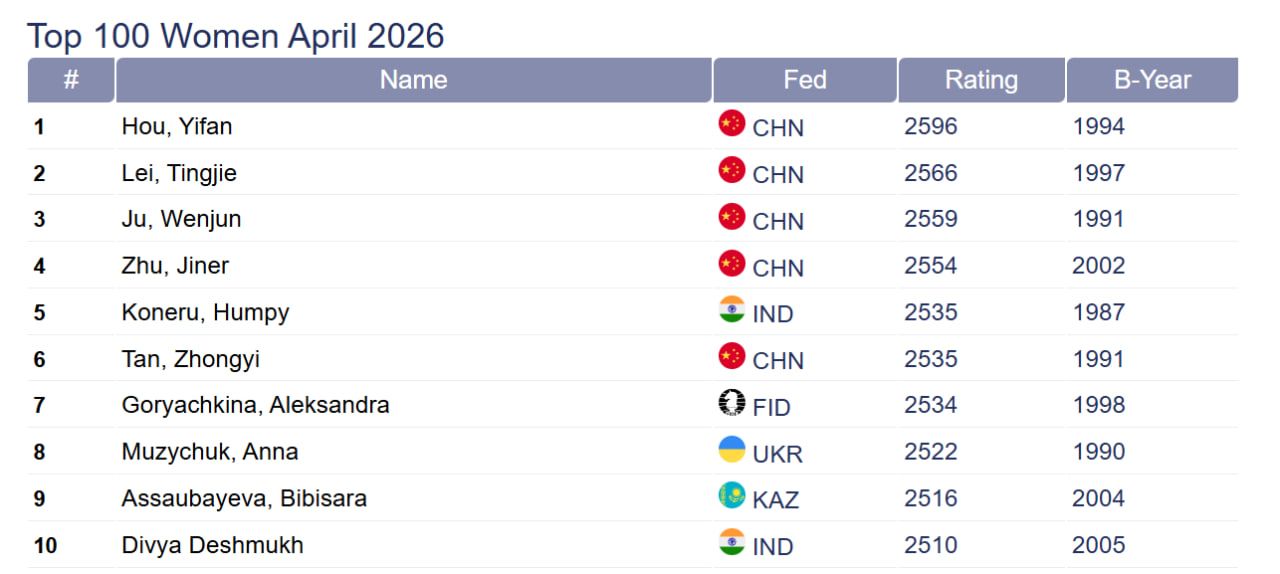Viewport: 1280px width, 574px height.
Task: Open Lei, Tingjie's player name link
Action: 179,173
